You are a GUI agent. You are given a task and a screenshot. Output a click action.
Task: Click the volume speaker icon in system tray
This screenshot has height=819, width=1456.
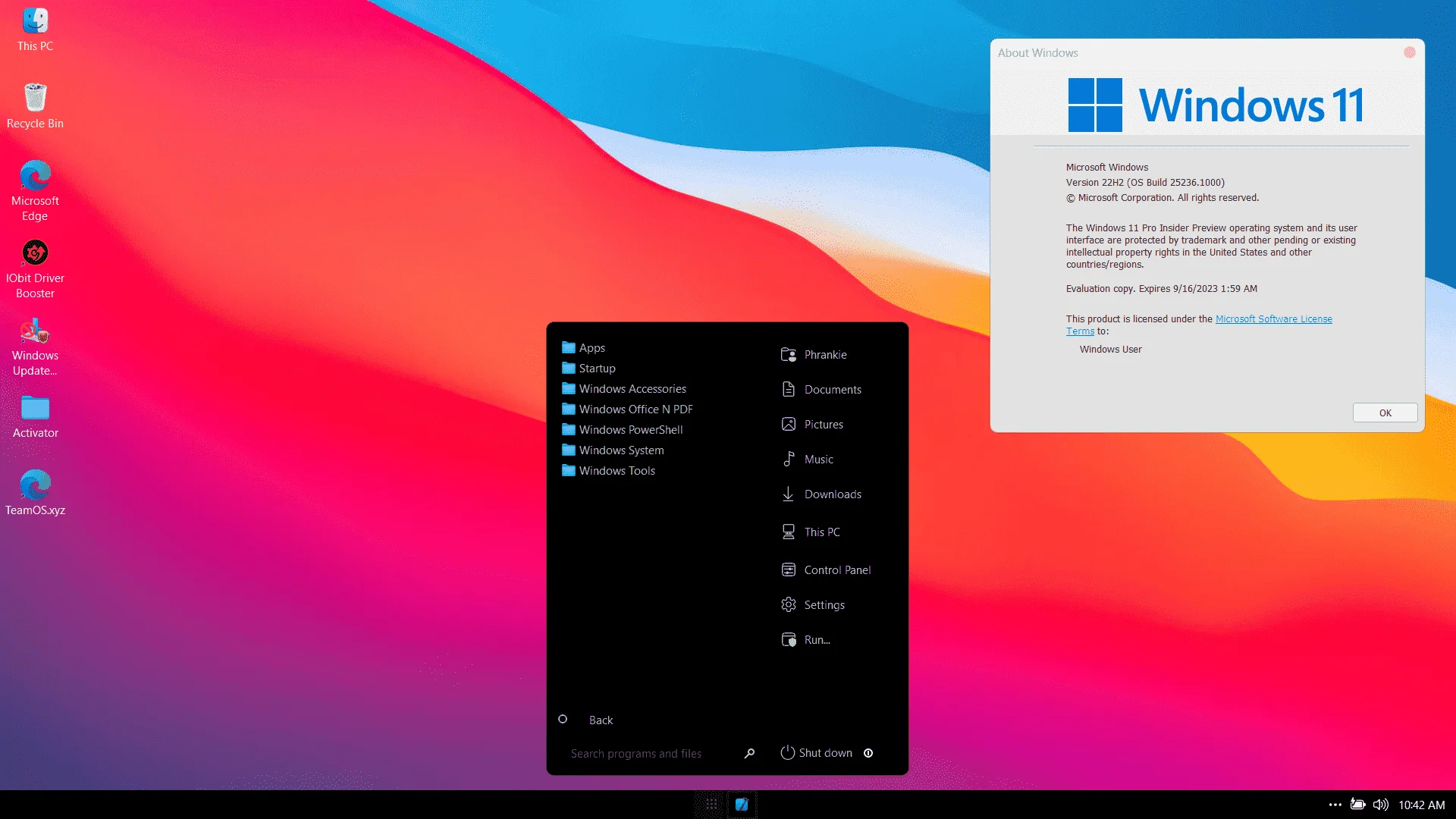click(x=1381, y=805)
